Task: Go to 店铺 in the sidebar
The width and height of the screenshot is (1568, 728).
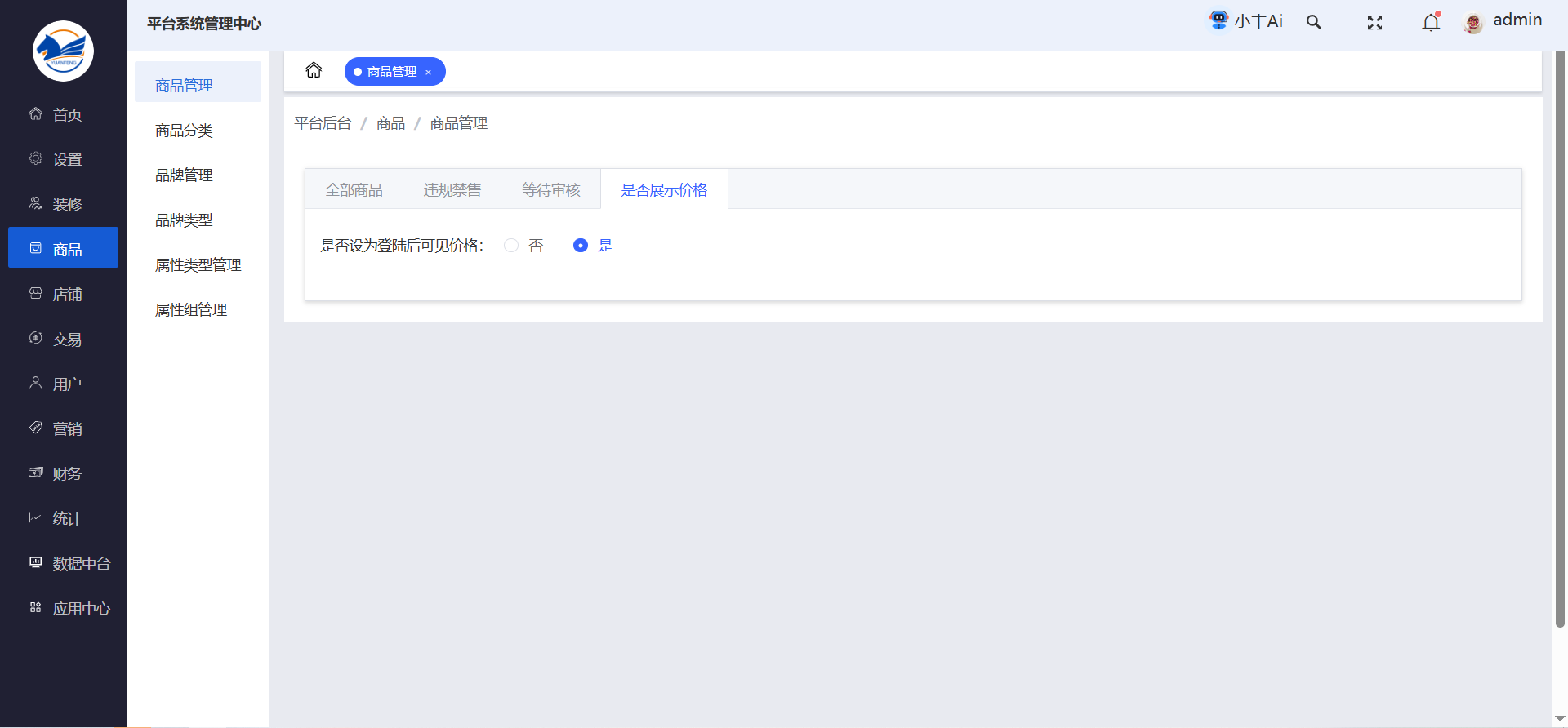Action: pos(67,295)
